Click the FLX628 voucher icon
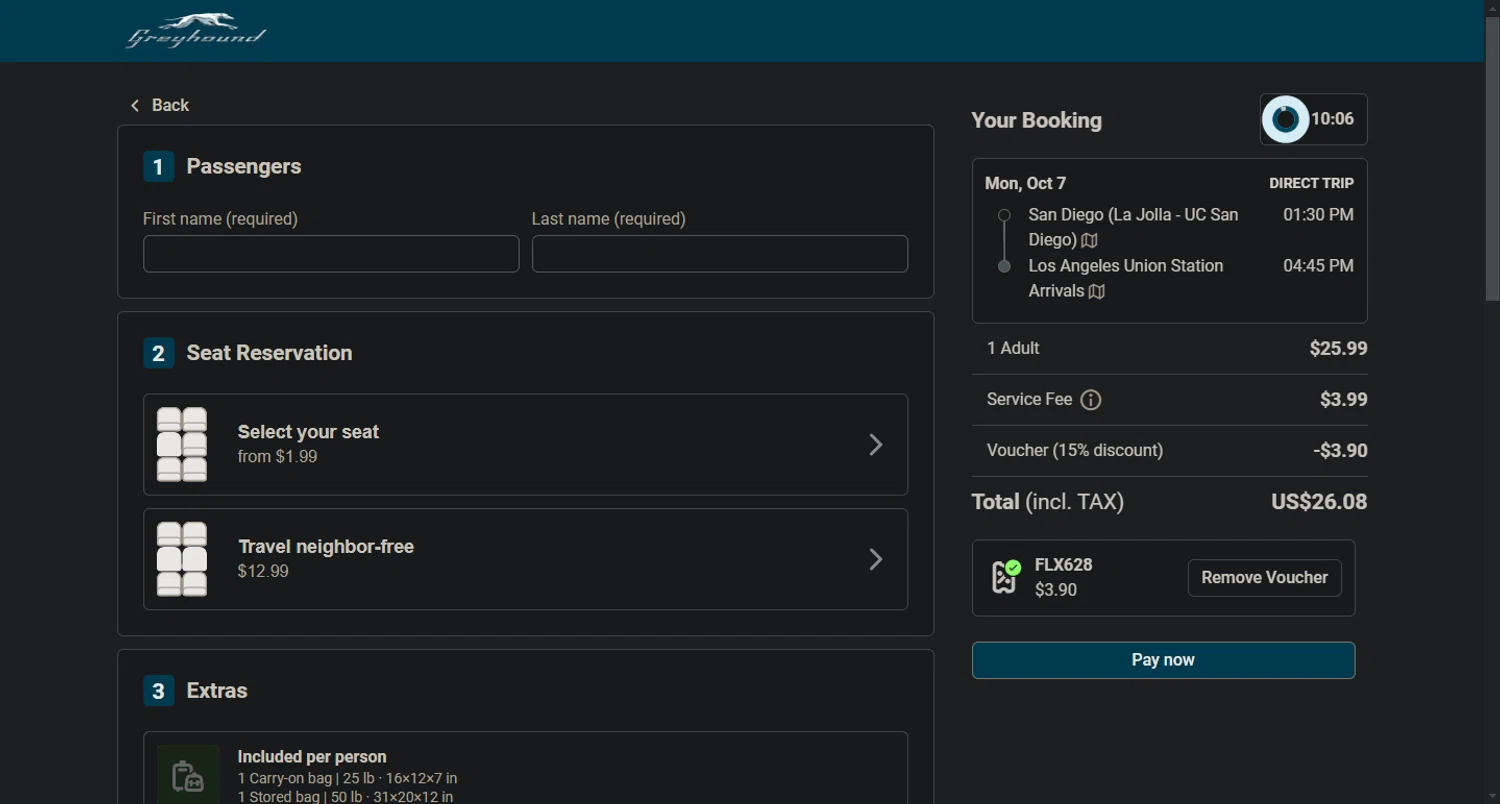 [x=1005, y=577]
